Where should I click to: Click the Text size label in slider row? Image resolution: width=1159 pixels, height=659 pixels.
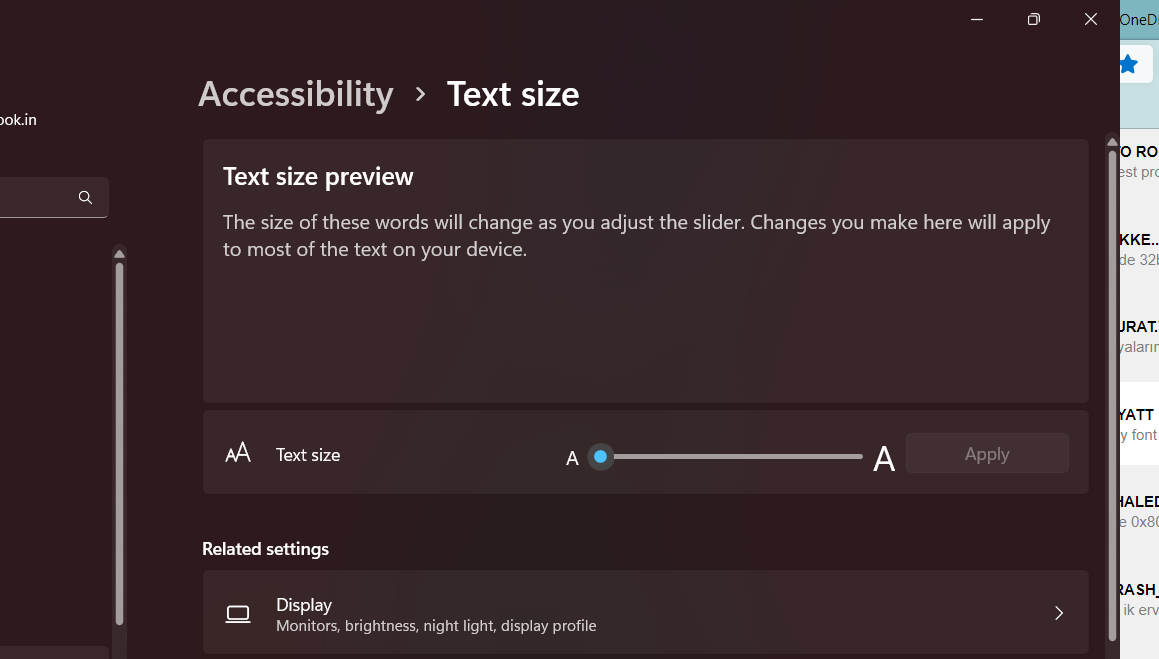tap(307, 455)
